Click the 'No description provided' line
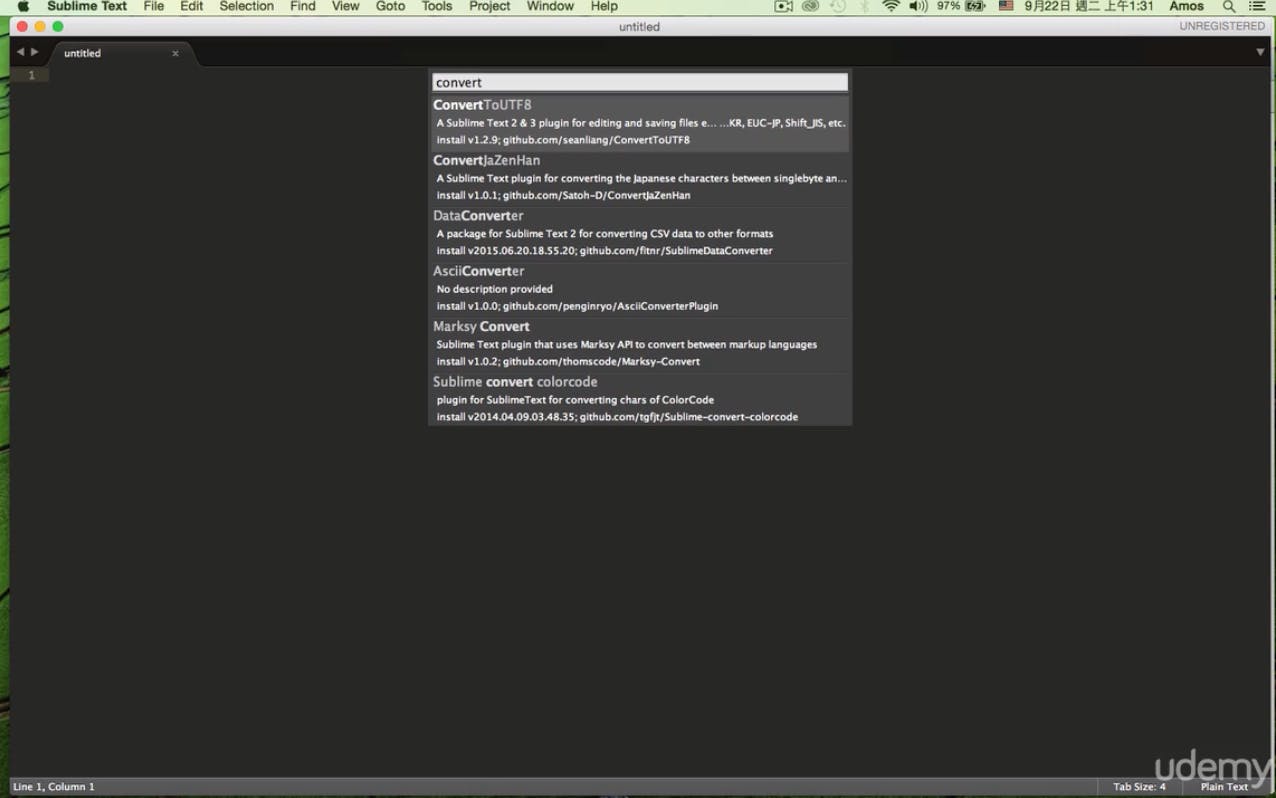1276x798 pixels. tap(494, 289)
